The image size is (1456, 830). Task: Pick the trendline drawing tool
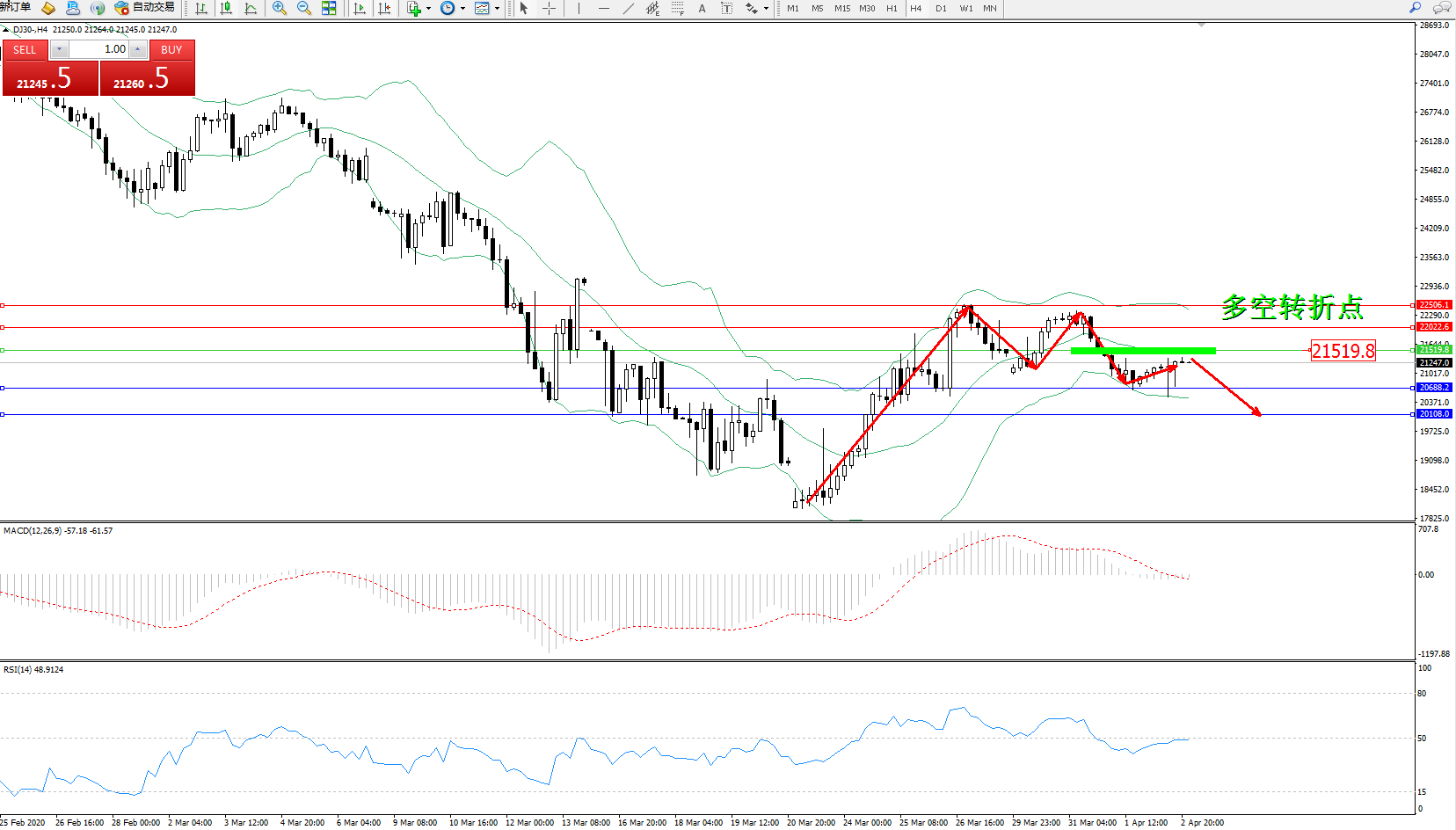pos(628,8)
